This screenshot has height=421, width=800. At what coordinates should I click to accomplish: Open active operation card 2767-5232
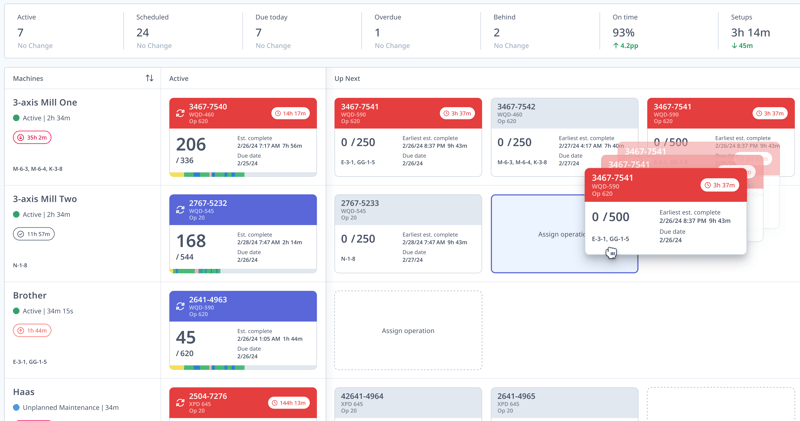point(243,234)
